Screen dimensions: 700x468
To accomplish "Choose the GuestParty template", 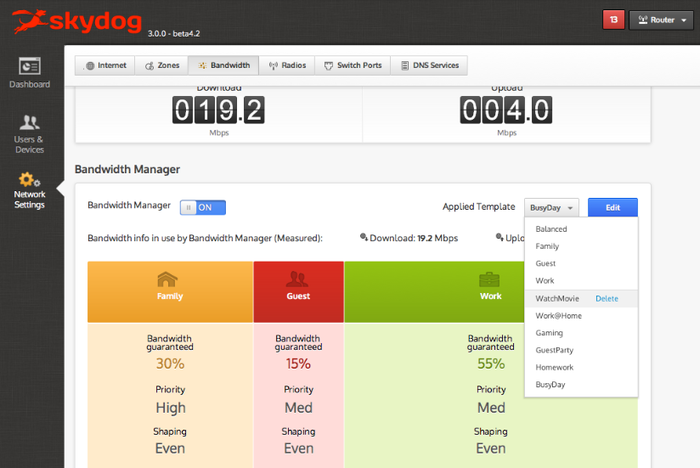I will pos(581,350).
